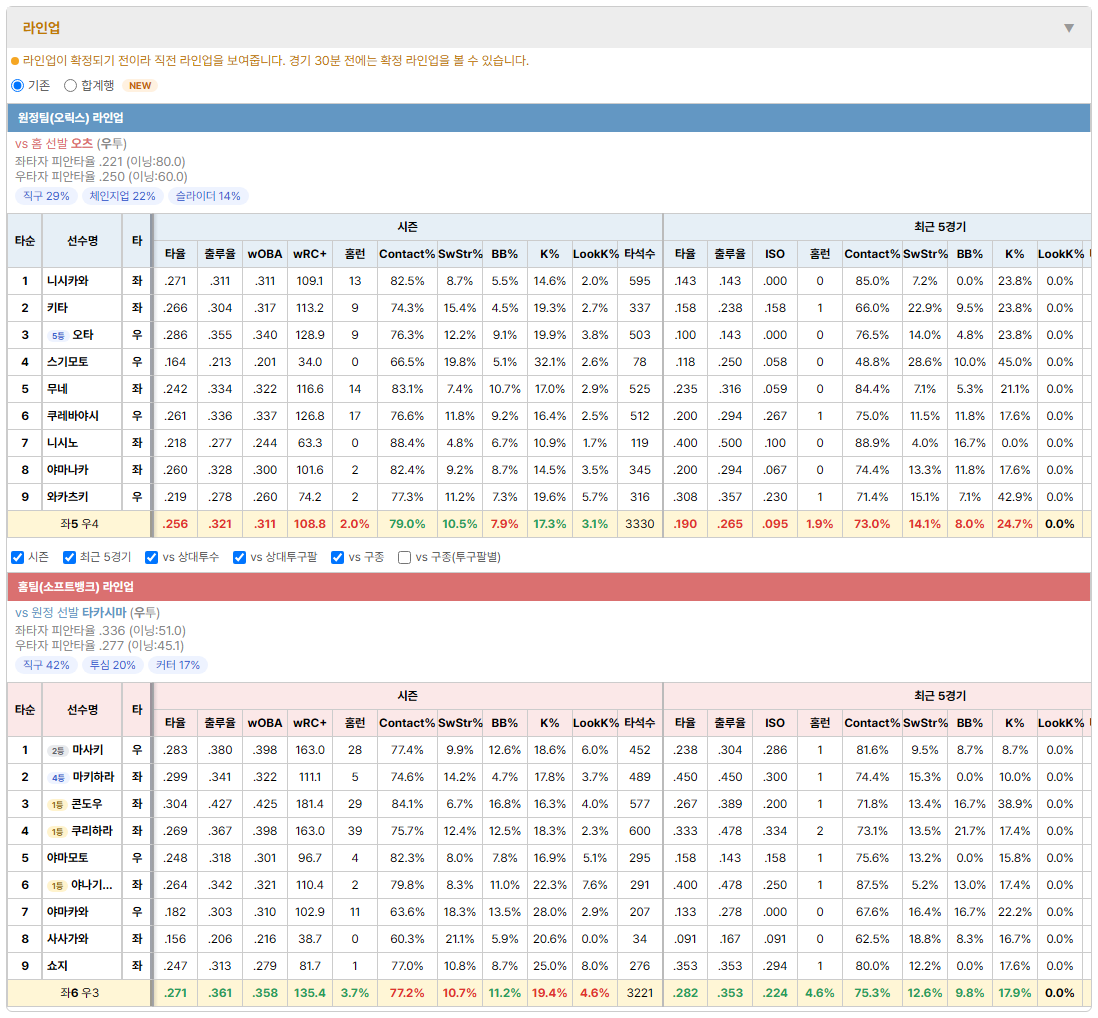This screenshot has width=1098, height=1018.
Task: Open away starter 타카시마 link
Action: [104, 613]
